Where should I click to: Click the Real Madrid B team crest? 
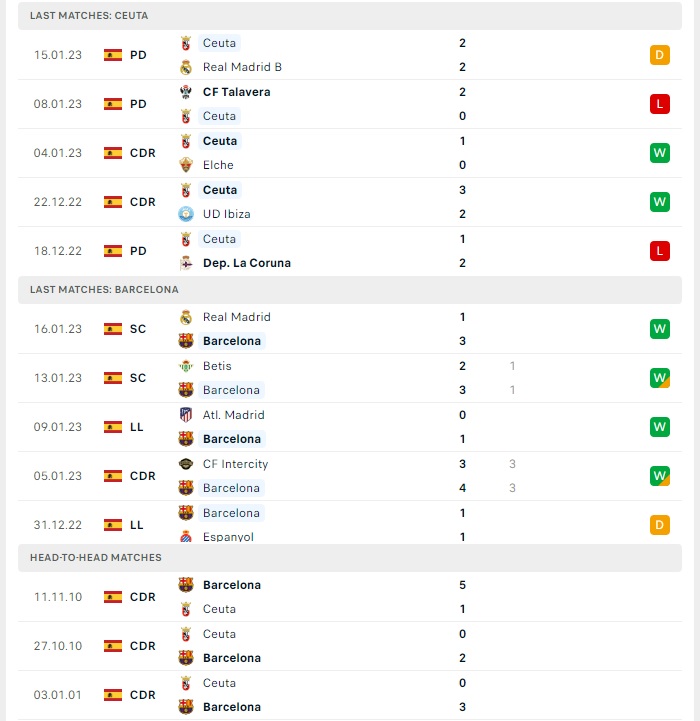(186, 67)
